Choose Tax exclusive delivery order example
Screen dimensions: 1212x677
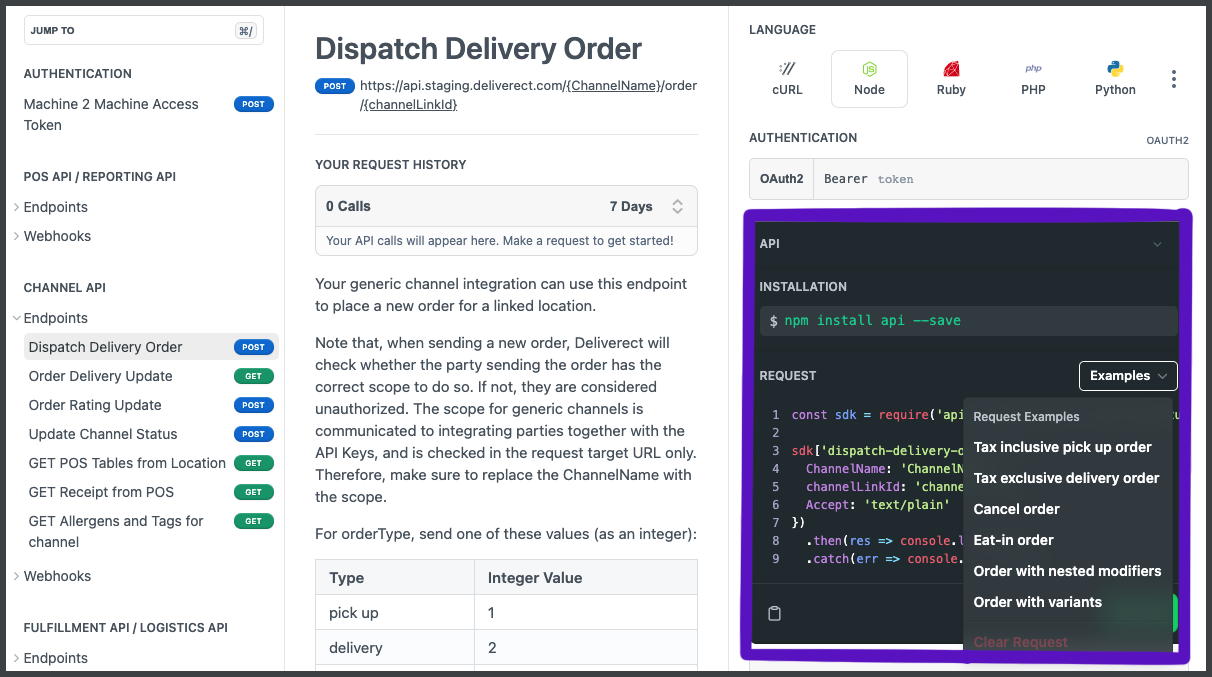(1067, 478)
